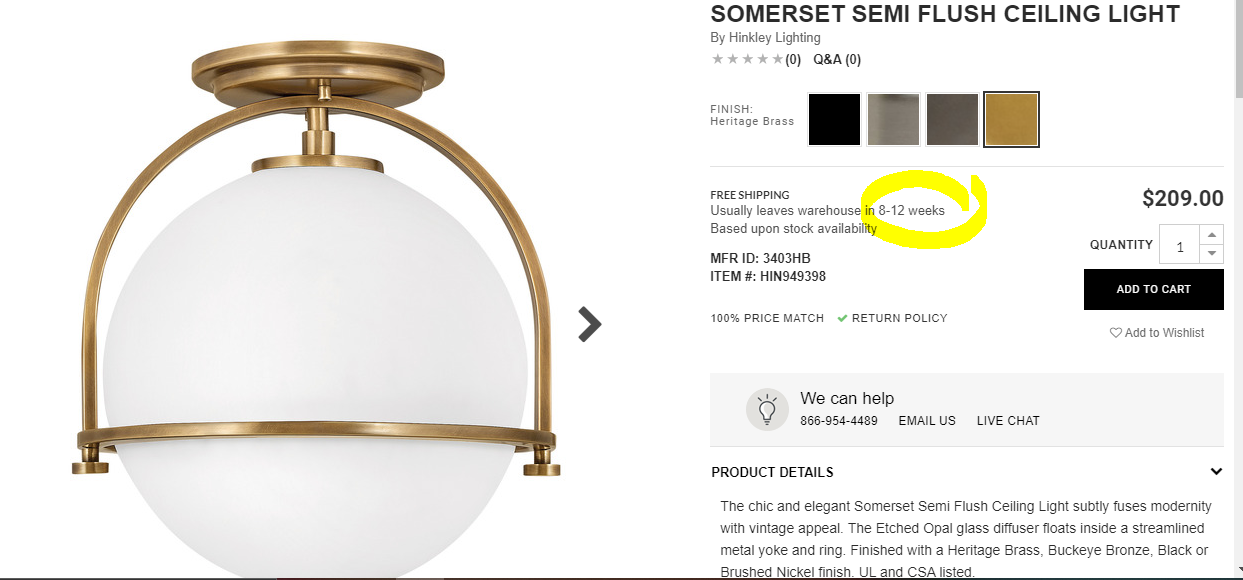Add the ceiling light to cart
1243x580 pixels.
click(x=1153, y=289)
